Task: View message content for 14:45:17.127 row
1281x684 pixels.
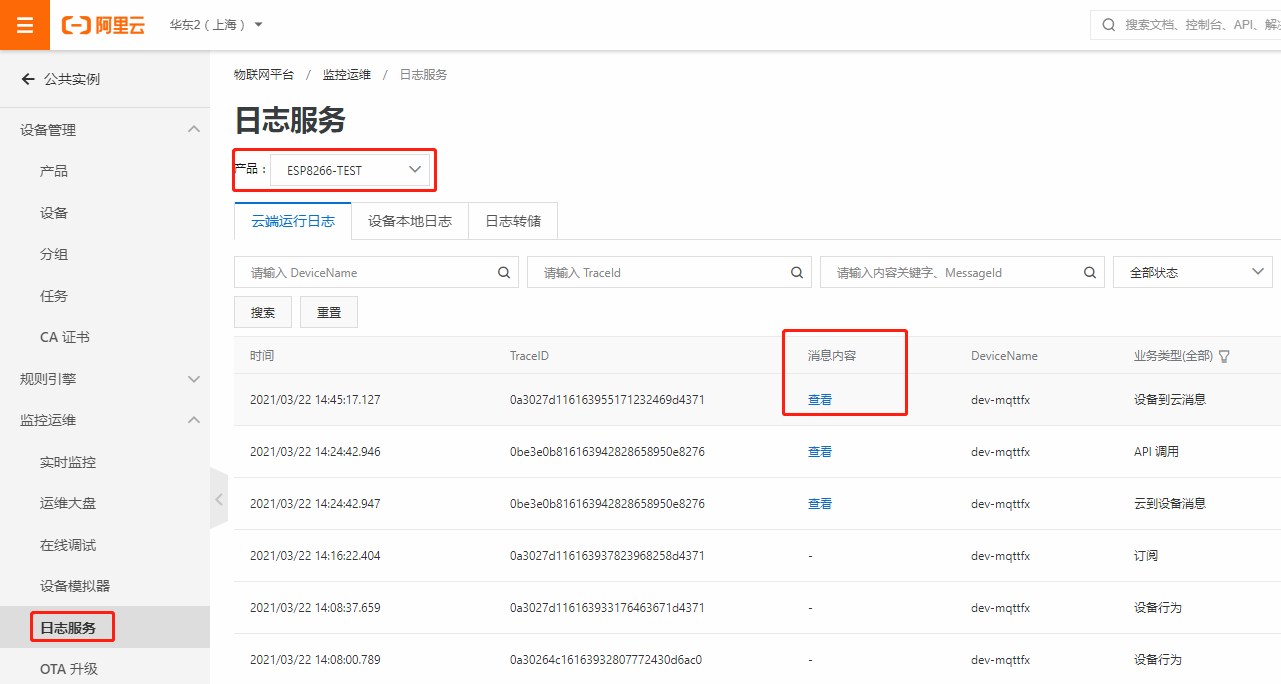Action: coord(820,399)
